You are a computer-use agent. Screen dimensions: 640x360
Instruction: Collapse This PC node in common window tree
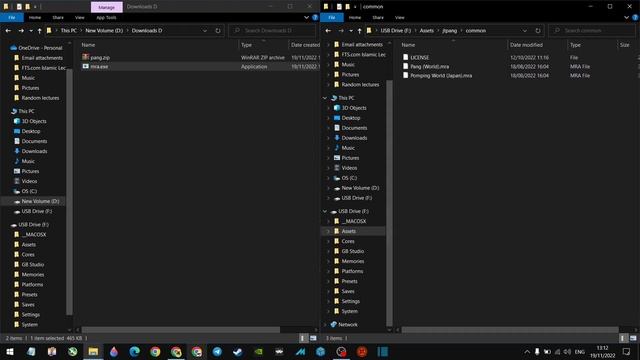[325, 98]
